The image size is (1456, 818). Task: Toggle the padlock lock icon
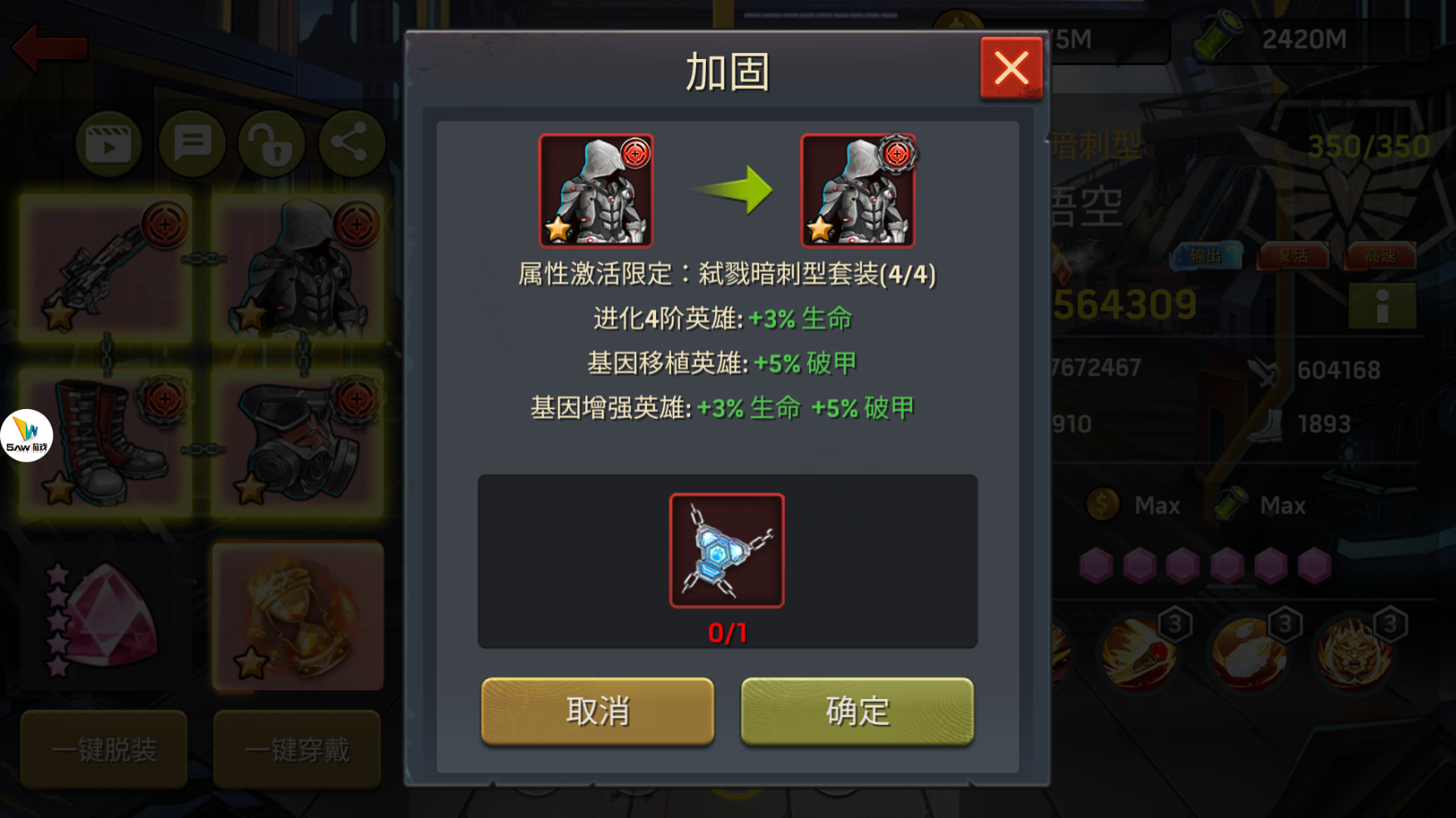tap(271, 145)
